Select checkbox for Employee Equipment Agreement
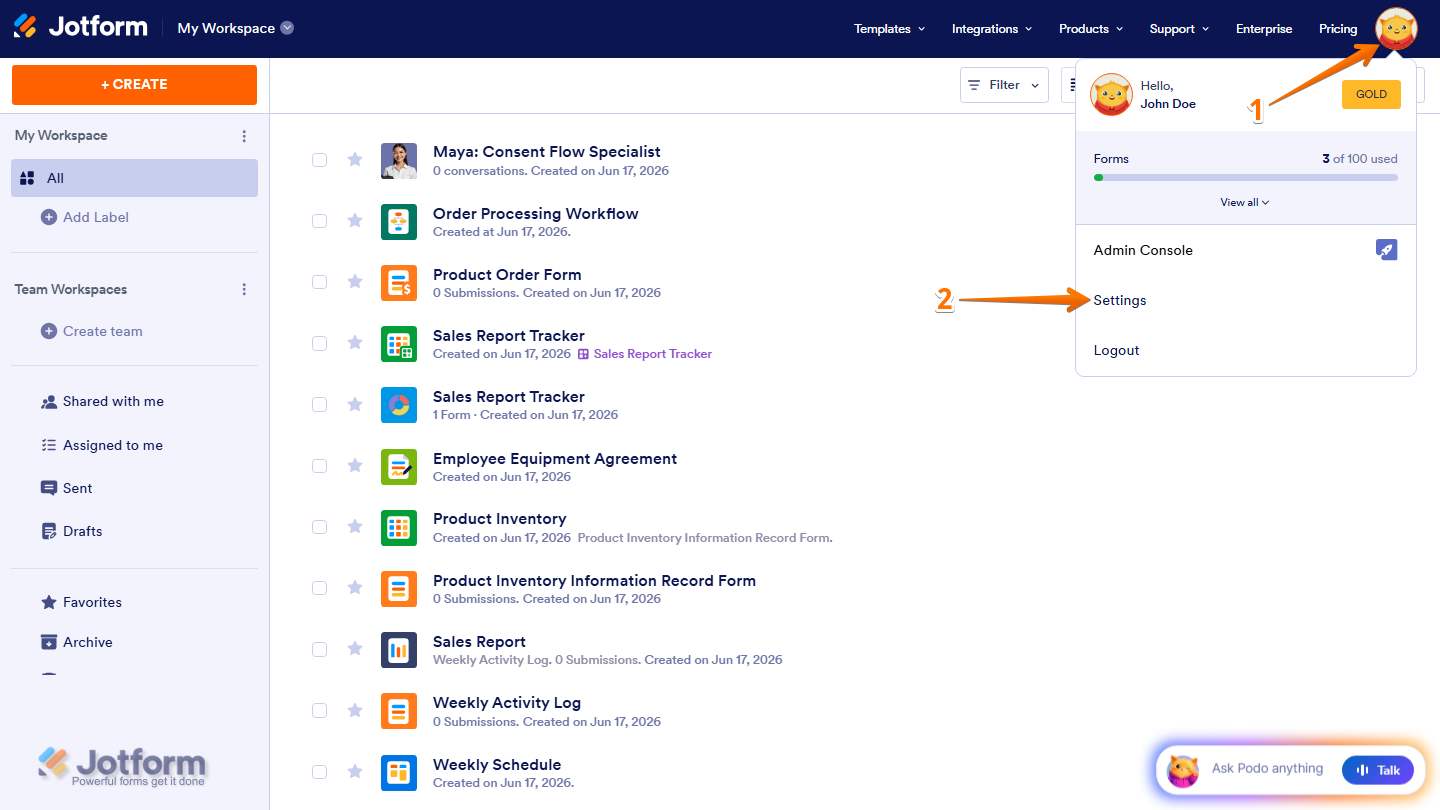 click(319, 466)
